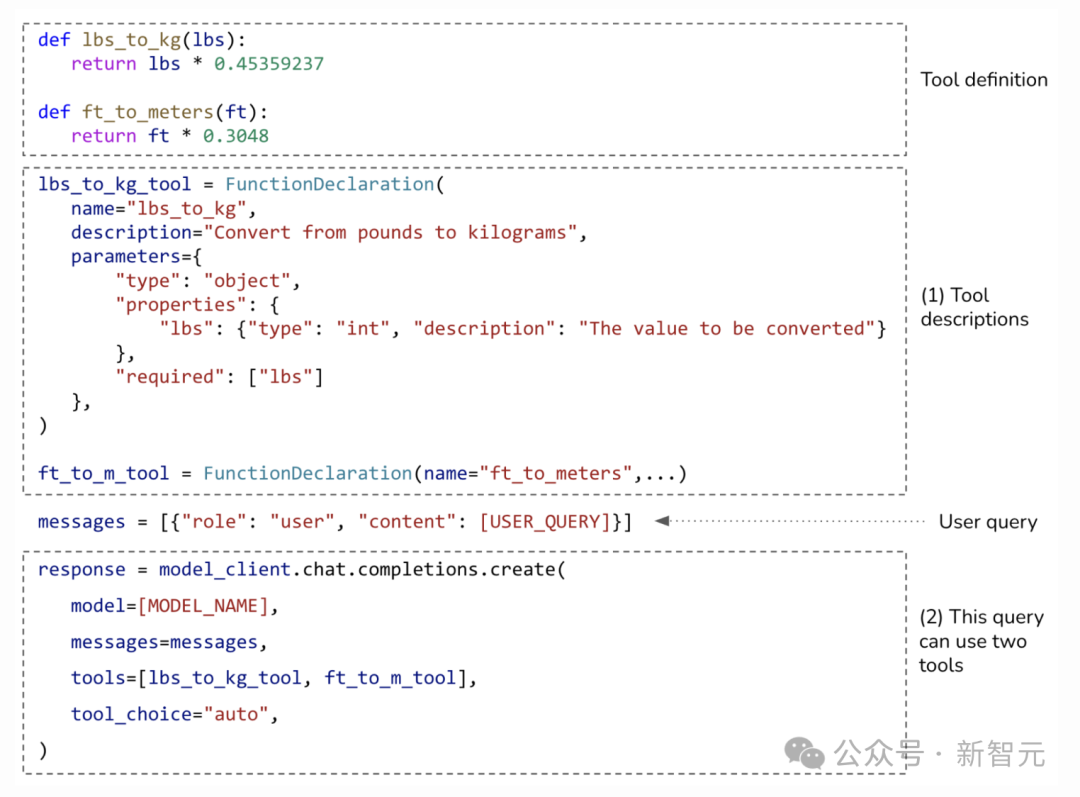Click the 'def lbs_to_kg(lbs):' line
The height and width of the screenshot is (797, 1080).
pos(141,40)
